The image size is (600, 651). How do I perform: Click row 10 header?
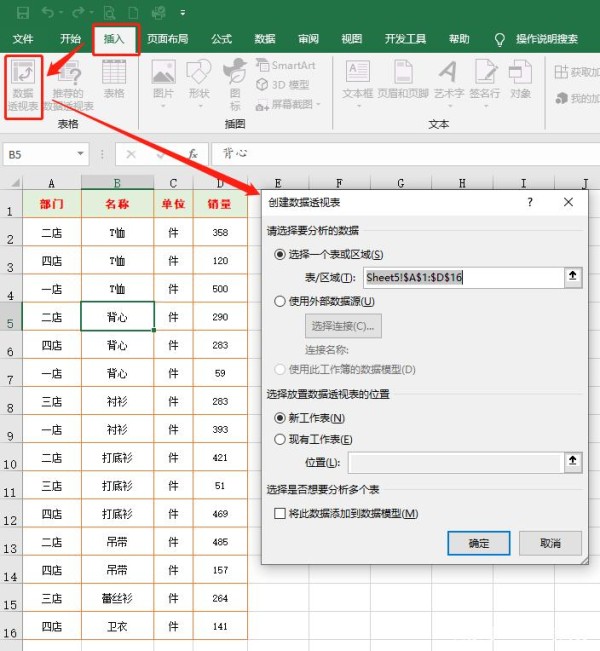coord(10,457)
